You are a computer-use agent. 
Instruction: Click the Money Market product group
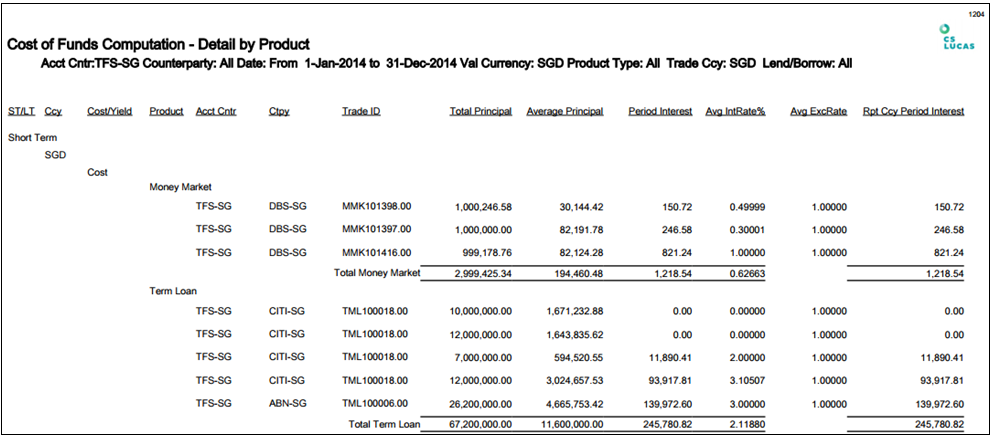180,187
